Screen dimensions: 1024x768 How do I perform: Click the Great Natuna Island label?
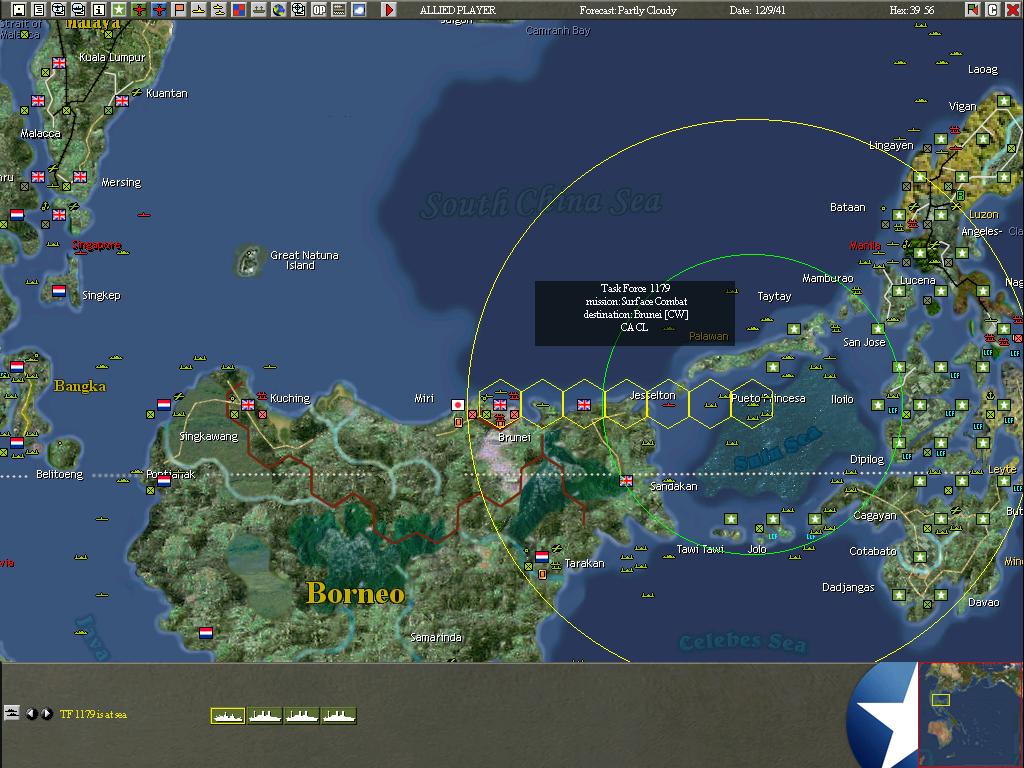(x=304, y=260)
